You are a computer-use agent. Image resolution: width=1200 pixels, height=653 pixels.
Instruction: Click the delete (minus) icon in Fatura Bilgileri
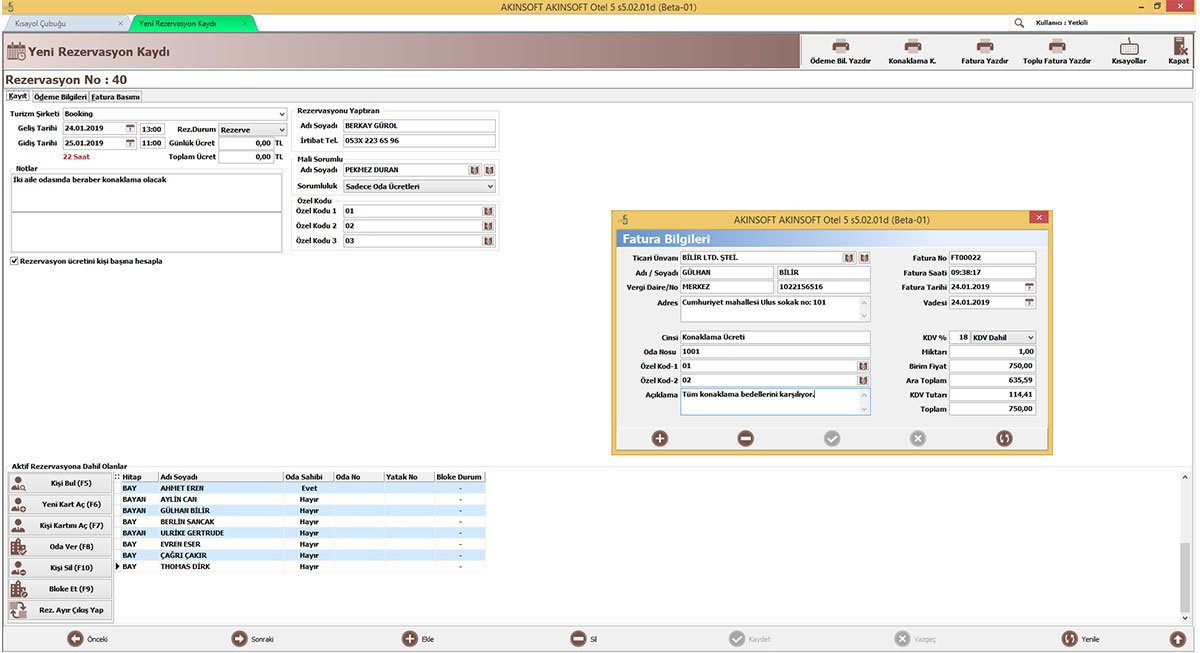(746, 438)
